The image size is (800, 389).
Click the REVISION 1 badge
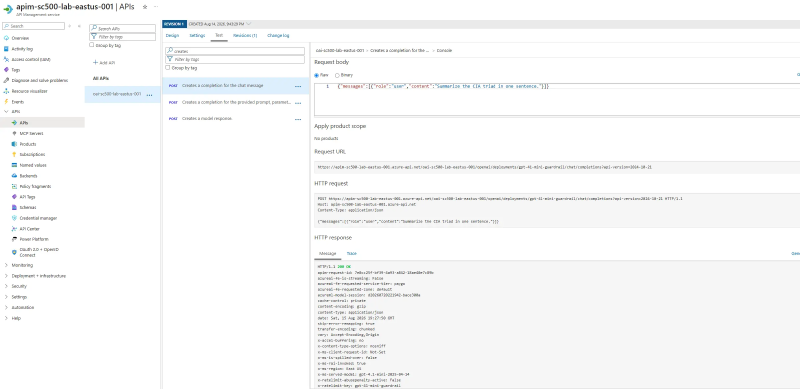click(174, 24)
